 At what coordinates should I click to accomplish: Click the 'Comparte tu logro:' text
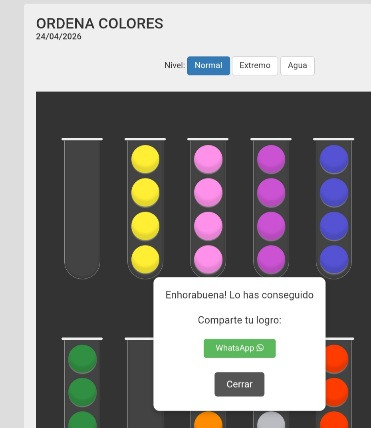(x=239, y=320)
